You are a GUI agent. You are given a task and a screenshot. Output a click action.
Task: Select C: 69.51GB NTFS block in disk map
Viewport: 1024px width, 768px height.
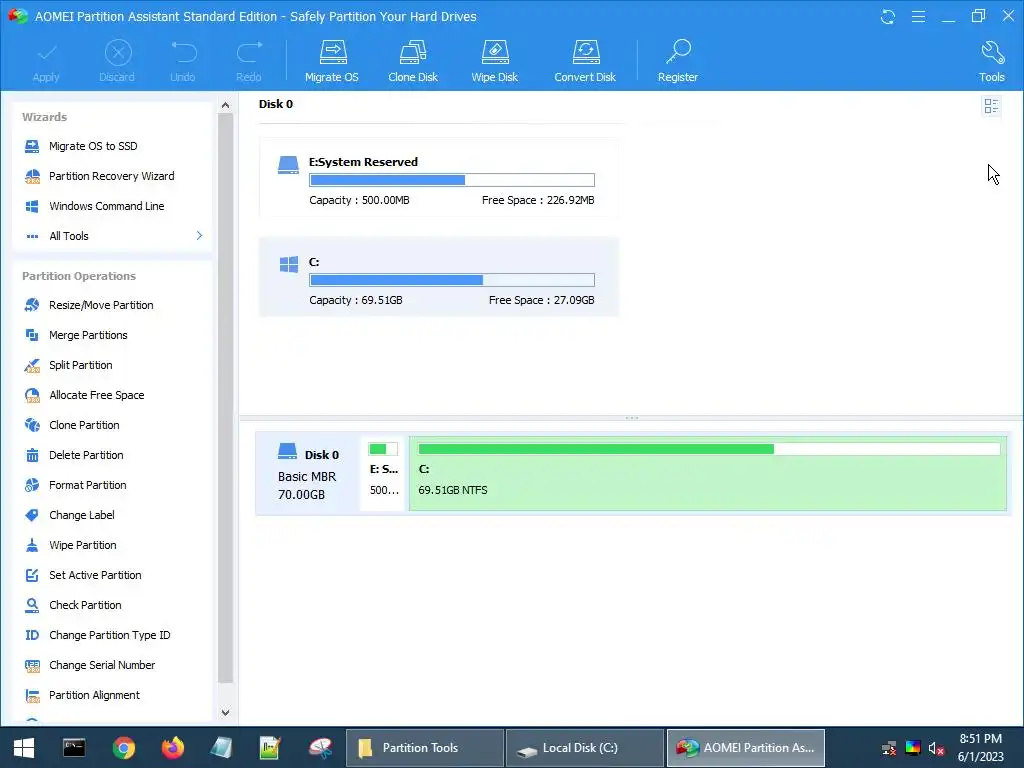(708, 473)
